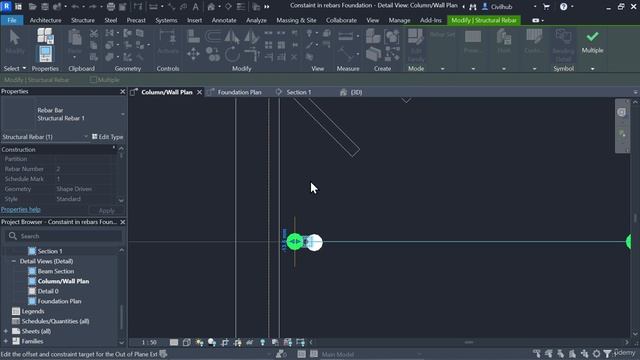Select the Trim/Extend to Corner tool
Screen dimensions: 640x360
(x=252, y=54)
